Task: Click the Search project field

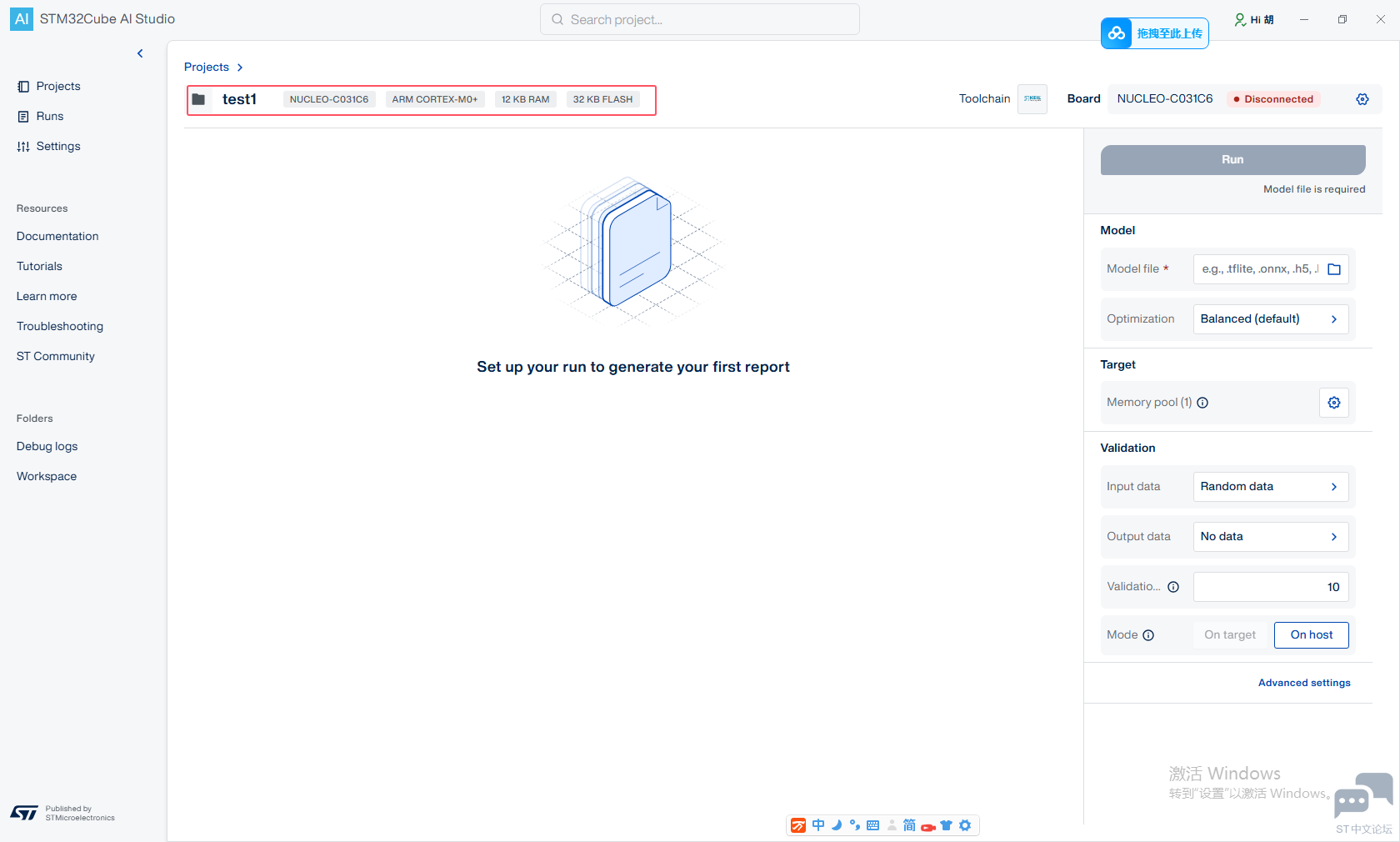Action: (700, 20)
